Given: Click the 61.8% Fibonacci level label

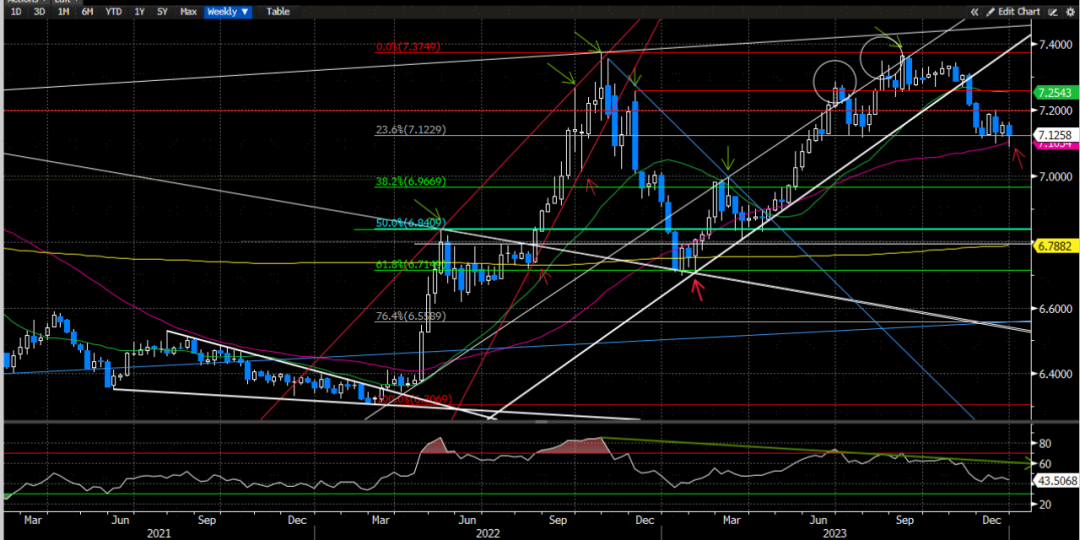Looking at the screenshot, I should click(x=411, y=265).
